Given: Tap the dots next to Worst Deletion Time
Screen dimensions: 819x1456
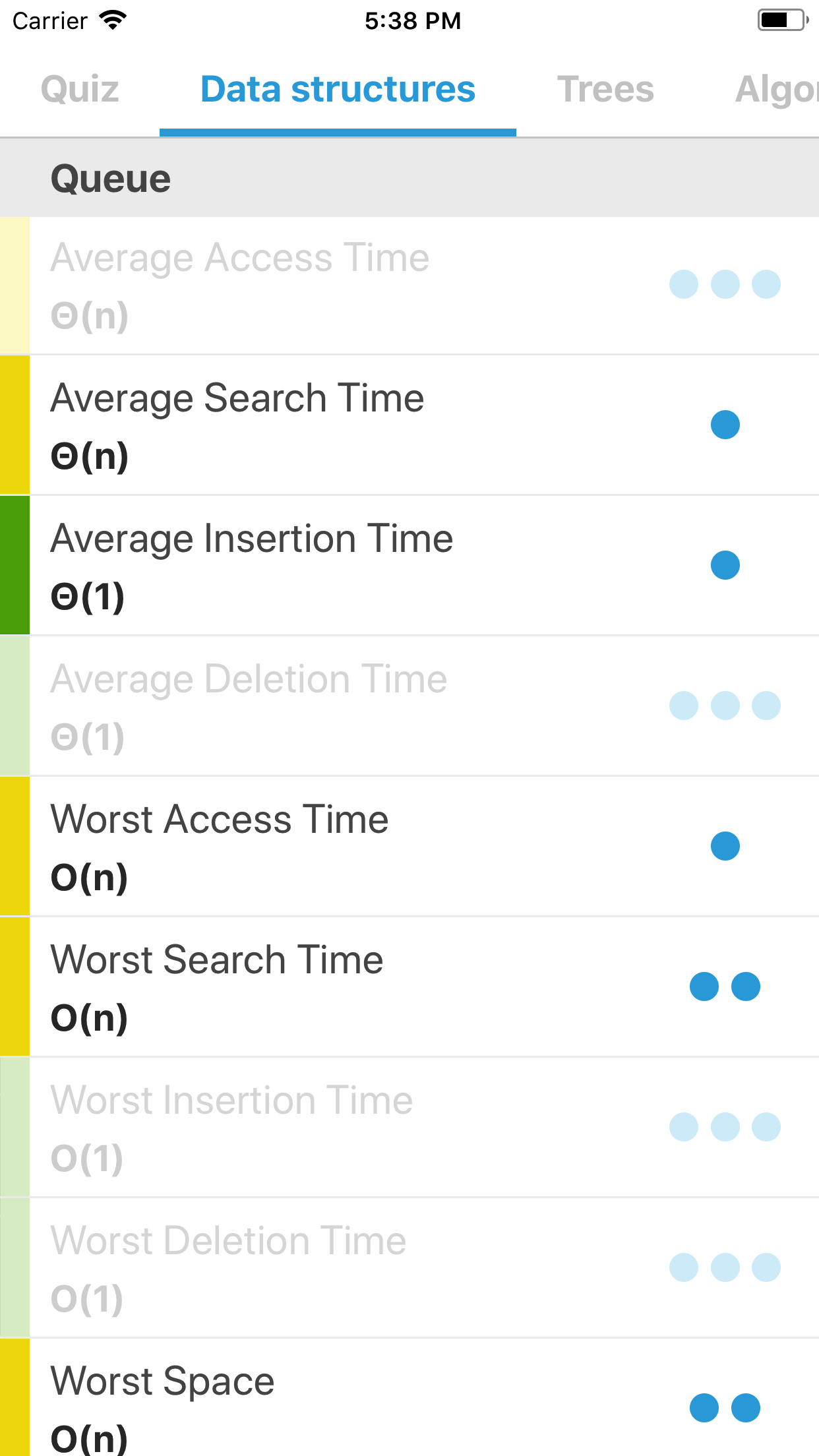Looking at the screenshot, I should pyautogui.click(x=725, y=1267).
